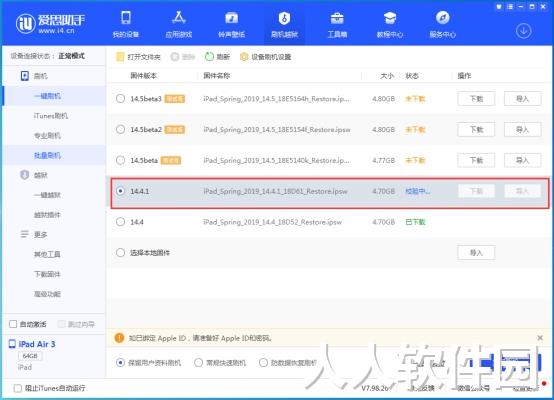This screenshot has height=400, width=554.
Task: Click the iPad_Spring_2019_14.4_18D52_Restore.ipsw filename
Action: tap(272, 222)
